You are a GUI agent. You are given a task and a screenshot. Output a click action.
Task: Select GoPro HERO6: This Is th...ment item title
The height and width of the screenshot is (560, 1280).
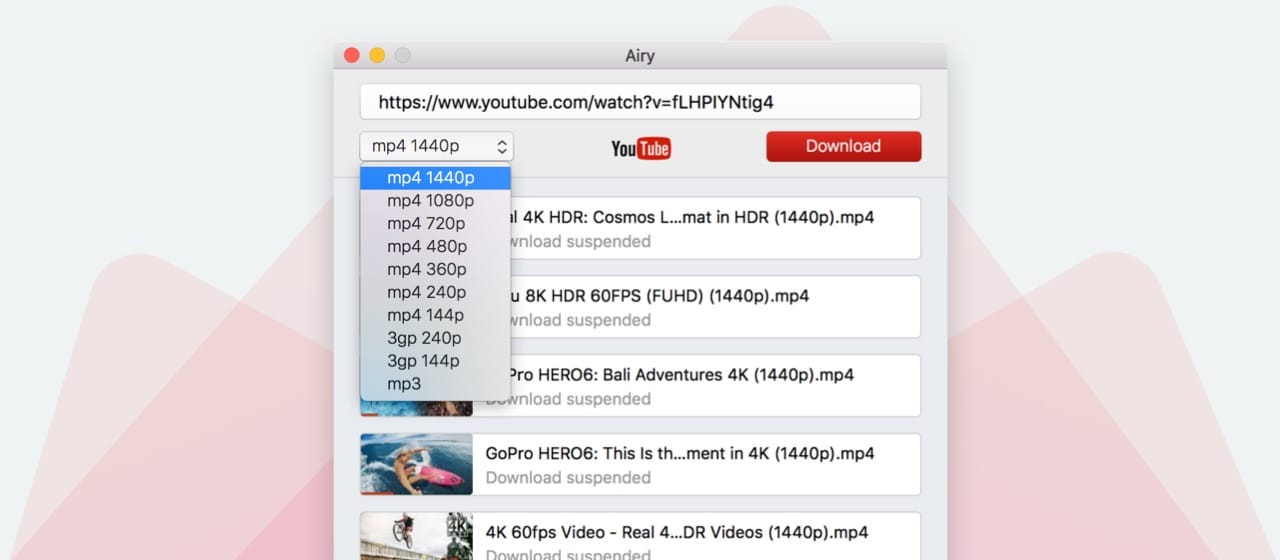tap(680, 453)
